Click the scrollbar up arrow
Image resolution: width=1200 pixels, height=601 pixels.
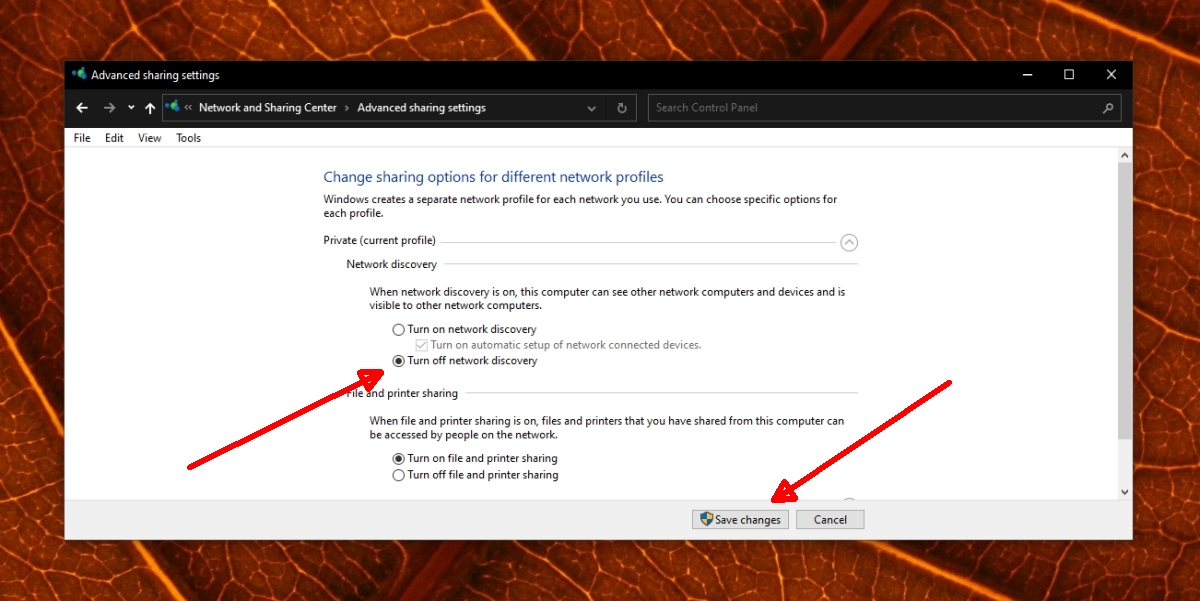(x=1124, y=156)
